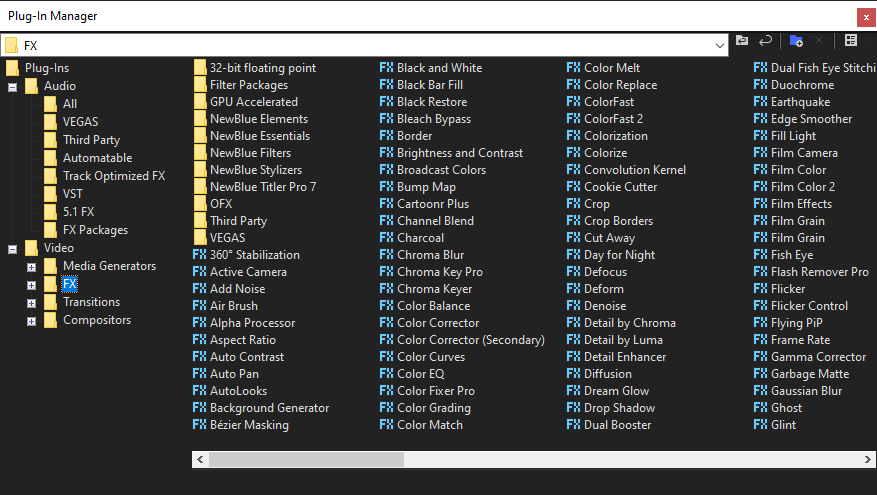Open the GPU Accelerated folder
Screen dimensions: 877x495
(x=200, y=102)
